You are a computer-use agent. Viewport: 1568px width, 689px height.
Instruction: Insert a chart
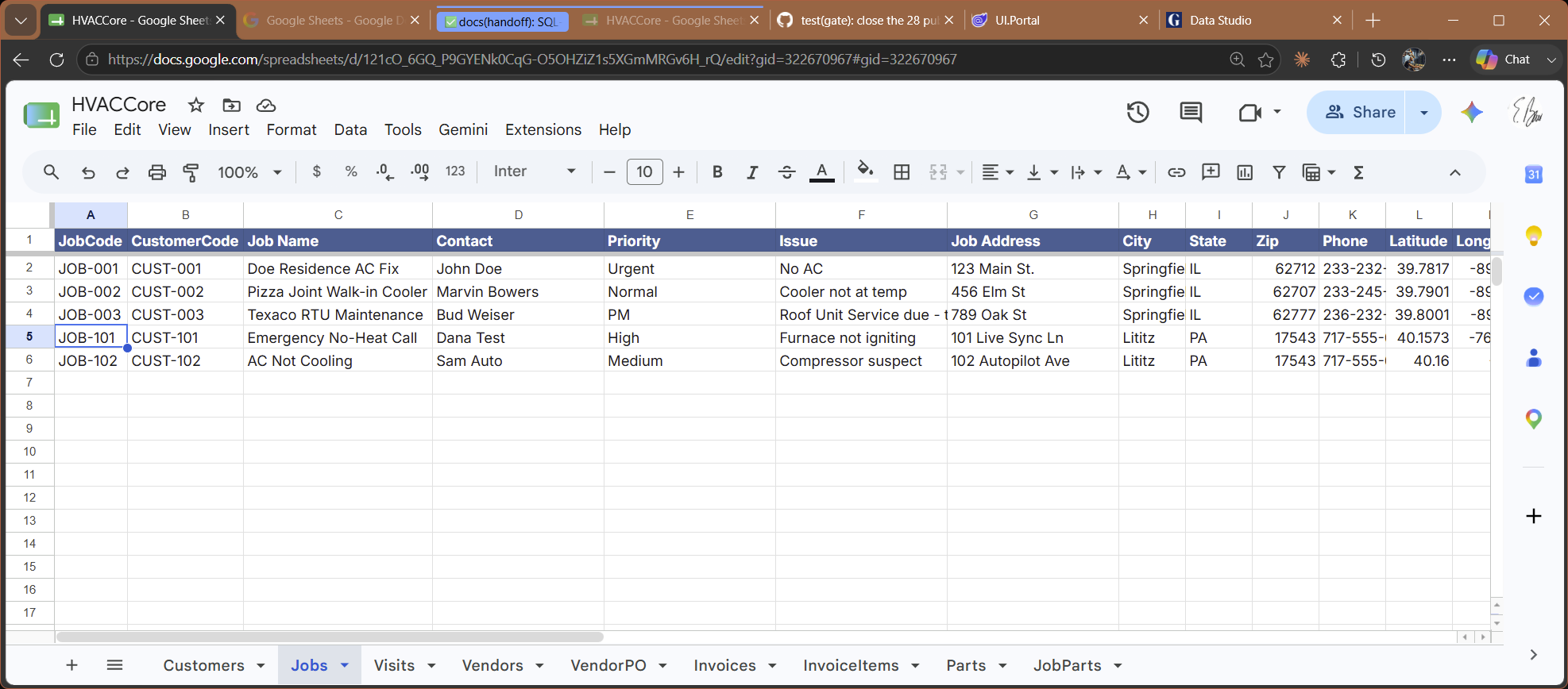pyautogui.click(x=1245, y=172)
